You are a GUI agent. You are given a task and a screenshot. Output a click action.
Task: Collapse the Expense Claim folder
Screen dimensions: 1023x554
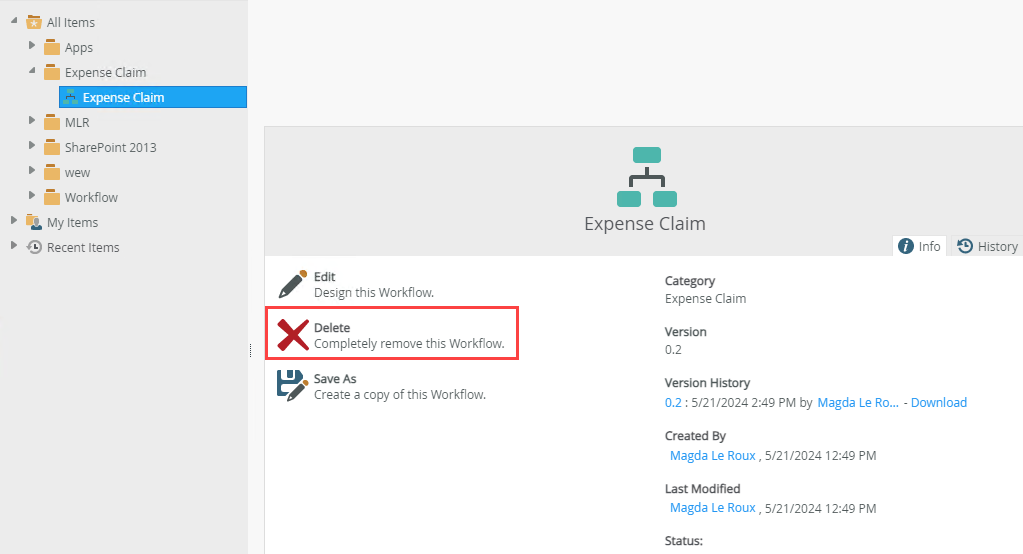click(31, 70)
